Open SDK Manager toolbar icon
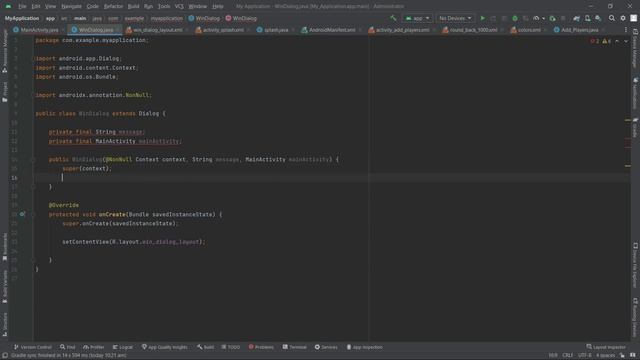The height and width of the screenshot is (360, 640). [598, 18]
